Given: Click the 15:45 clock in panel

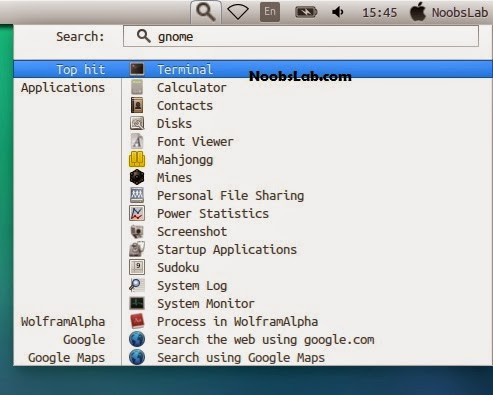Looking at the screenshot, I should point(379,13).
